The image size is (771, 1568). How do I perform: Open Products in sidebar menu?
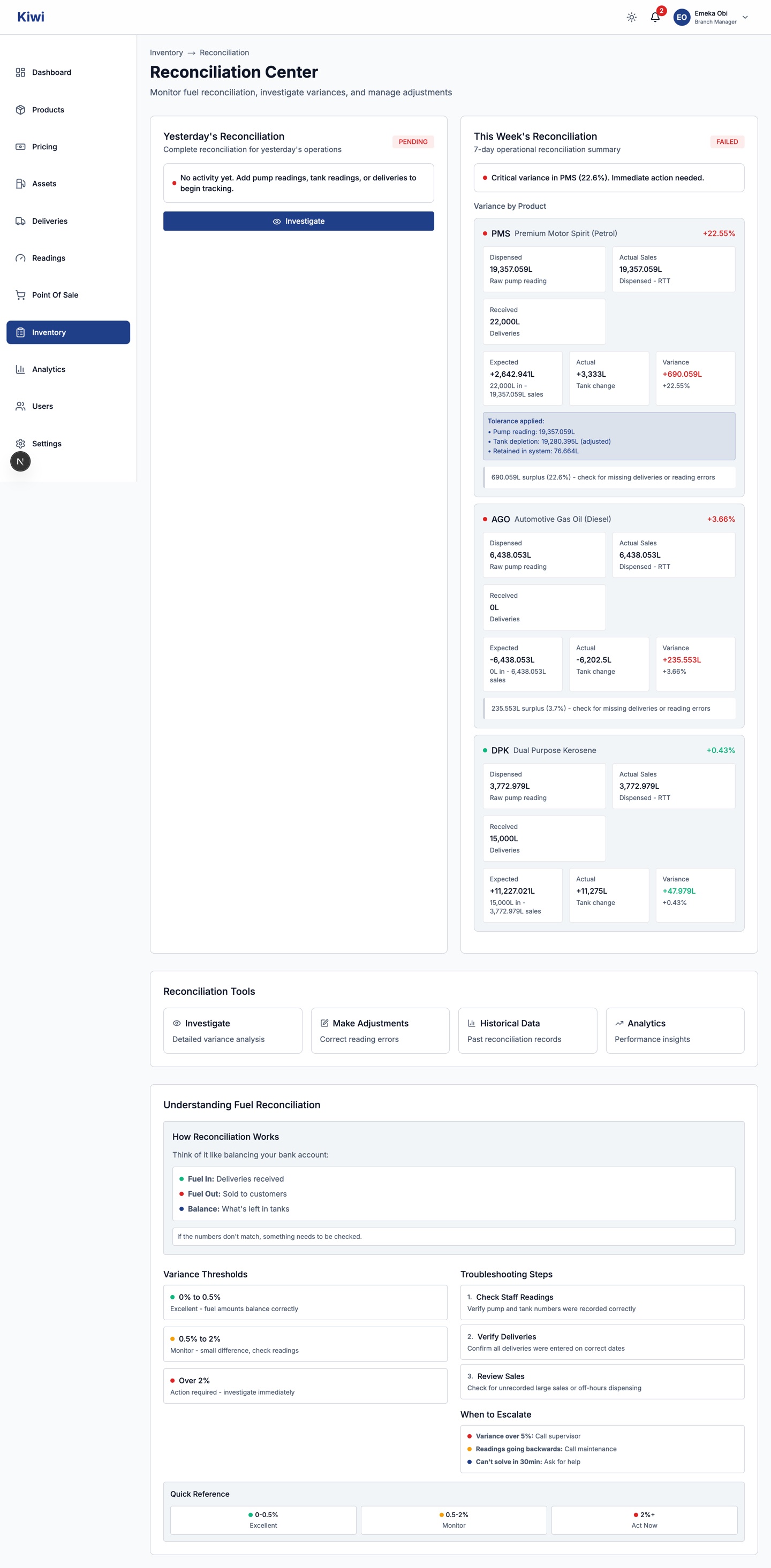click(x=68, y=110)
